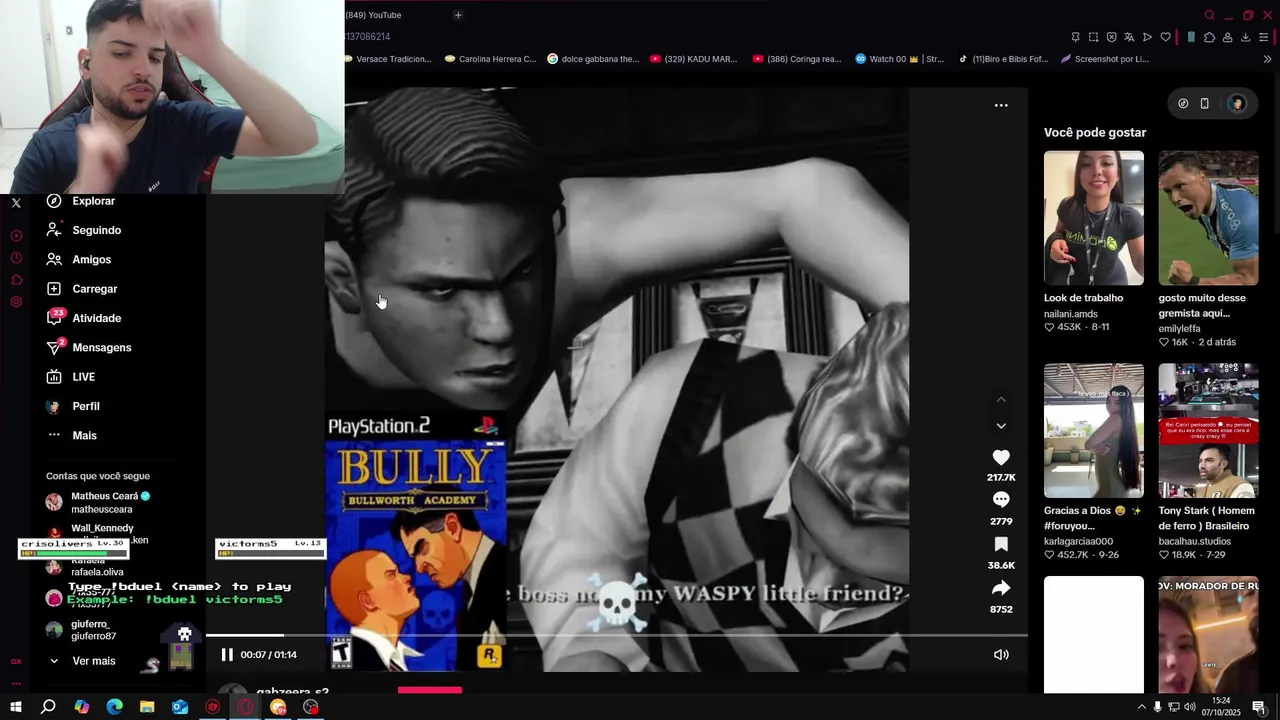The image size is (1280, 720).
Task: Select the (849) YouTube tab
Action: coord(373,15)
